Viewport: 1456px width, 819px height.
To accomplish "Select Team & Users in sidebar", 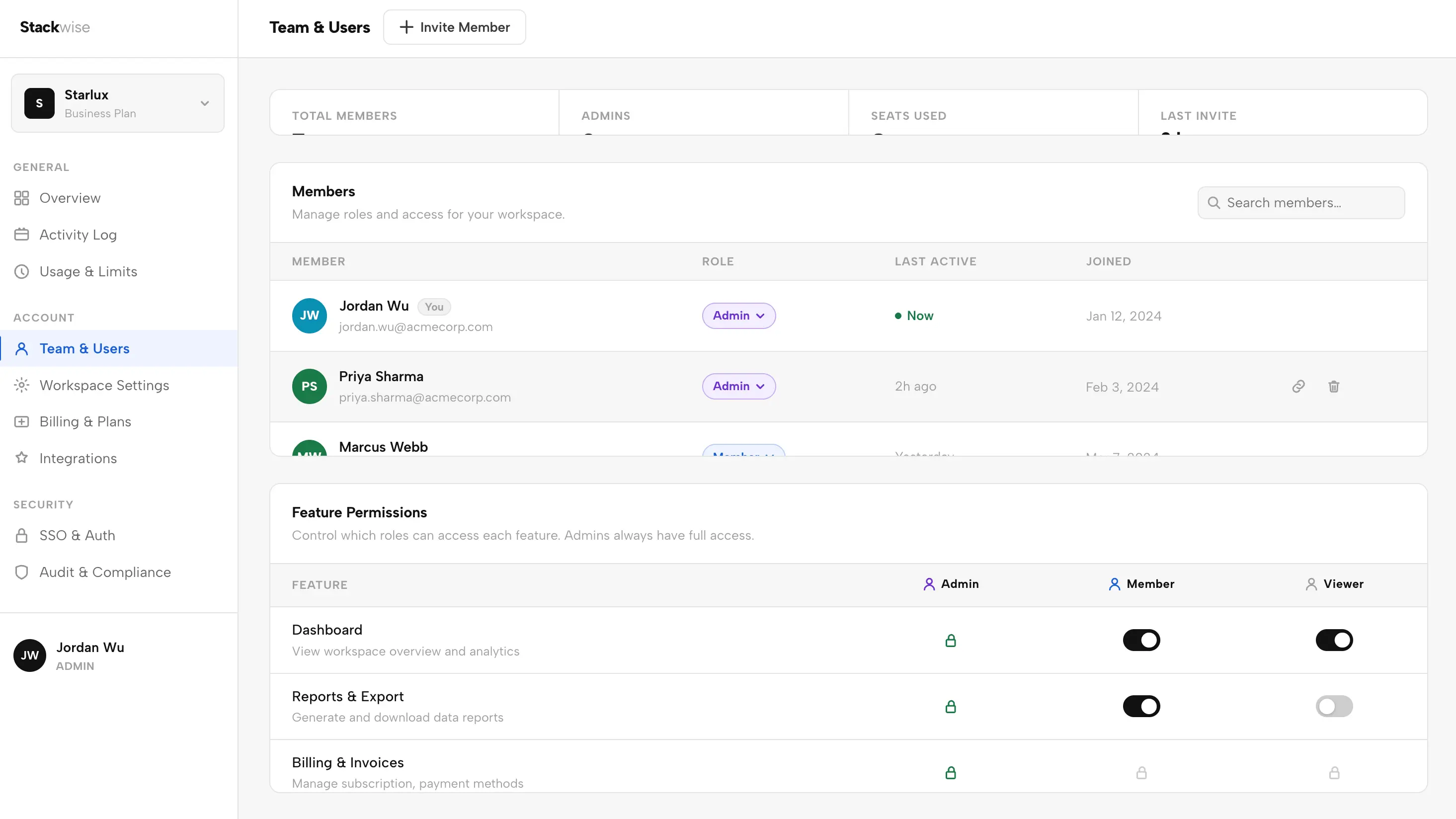I will point(119,349).
